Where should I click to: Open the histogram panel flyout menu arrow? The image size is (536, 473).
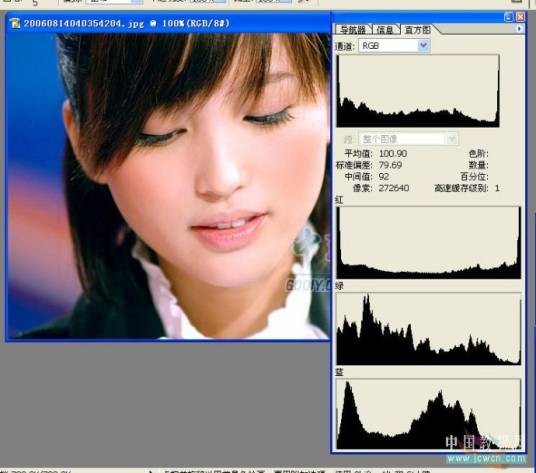pos(519,29)
